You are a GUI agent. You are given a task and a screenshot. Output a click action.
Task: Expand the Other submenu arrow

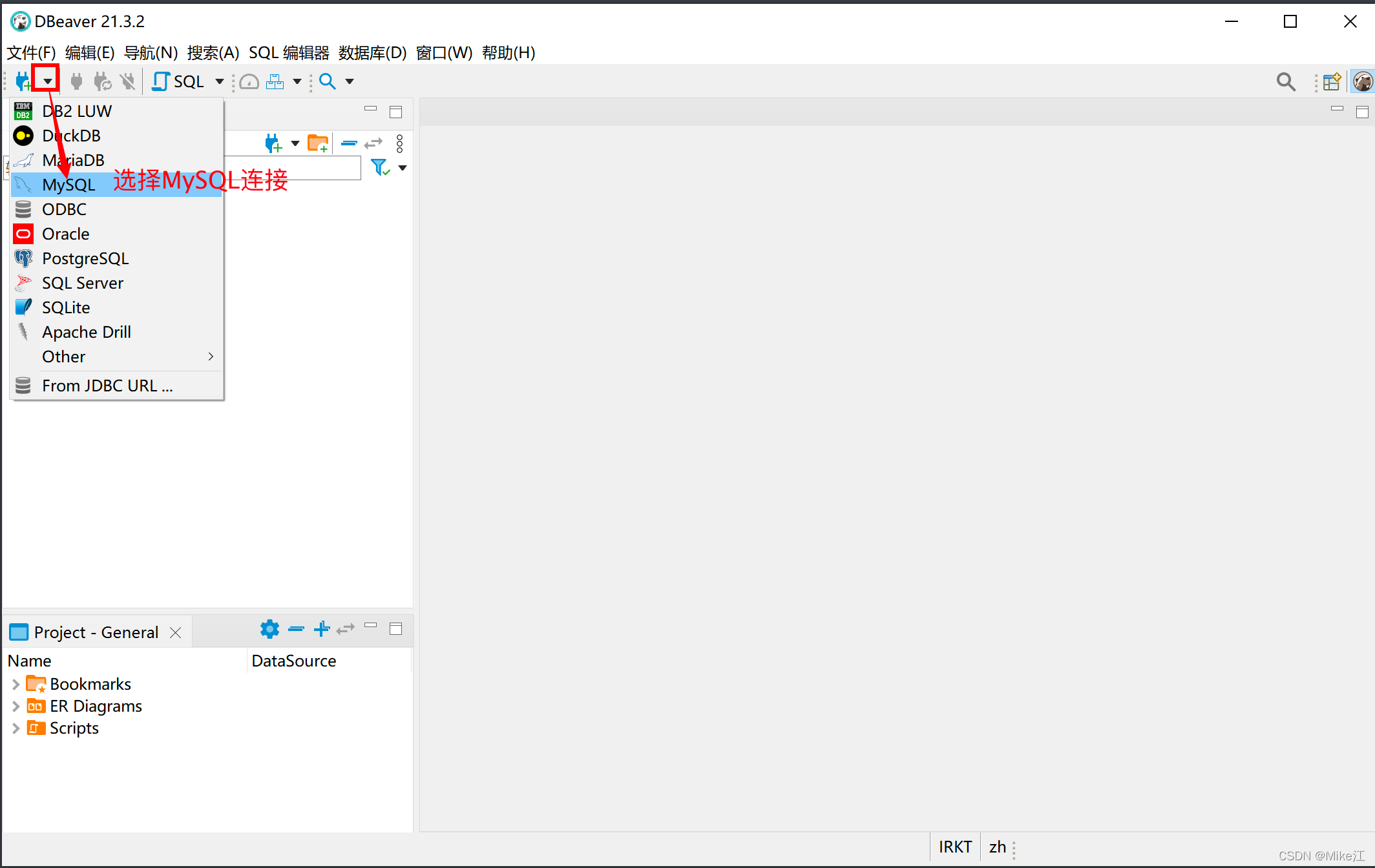(x=211, y=356)
